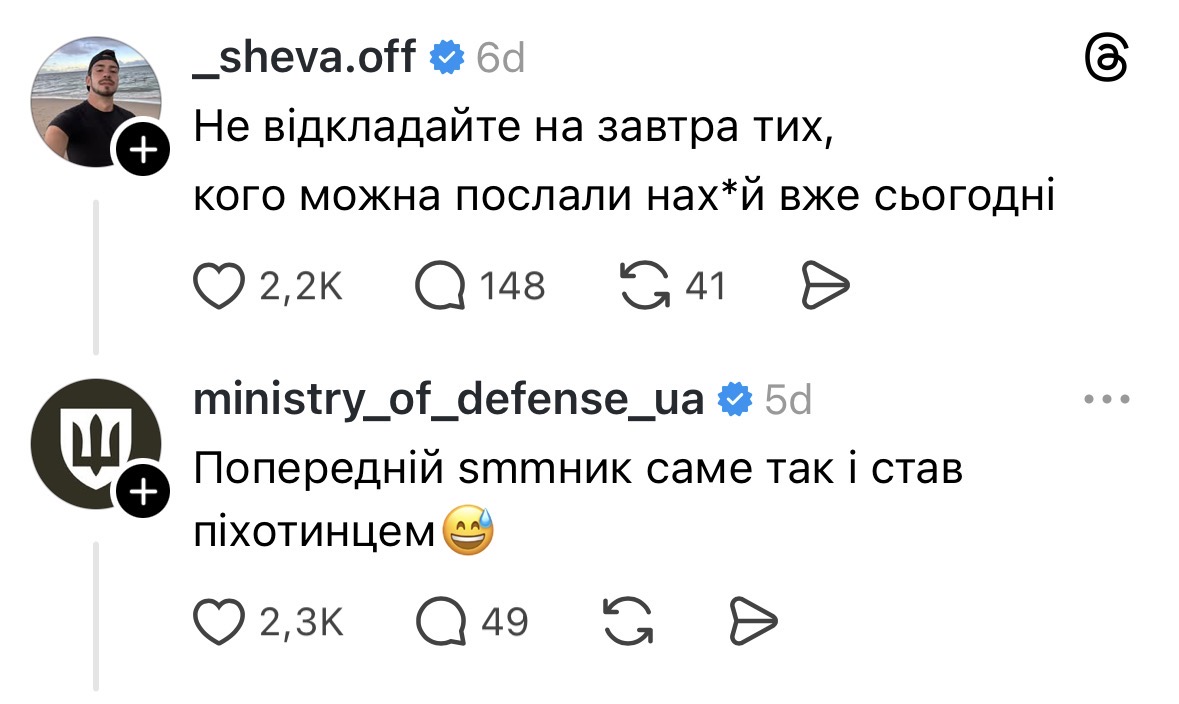Click ministry_of_defense_ua blue verified badge

pos(735,400)
